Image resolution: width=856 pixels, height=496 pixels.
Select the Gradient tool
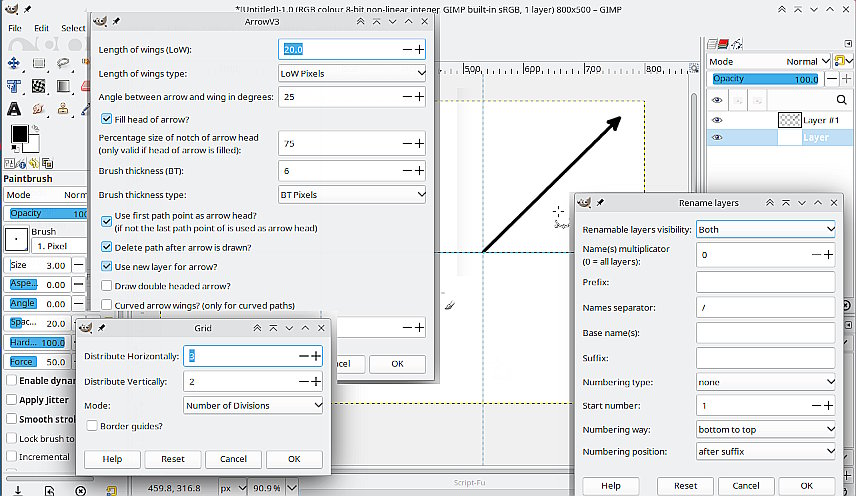pyautogui.click(x=63, y=86)
